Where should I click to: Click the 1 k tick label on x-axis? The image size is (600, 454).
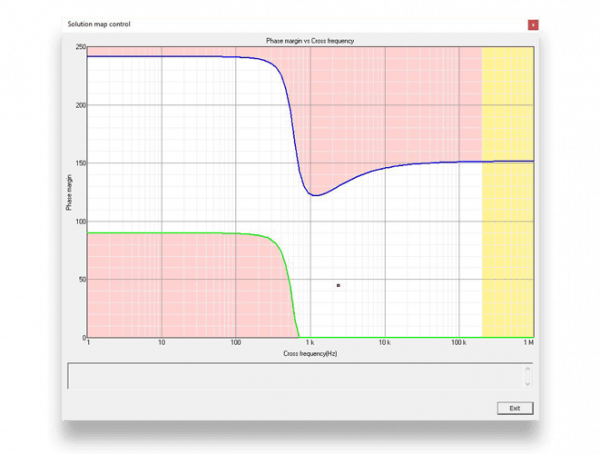[x=309, y=344]
